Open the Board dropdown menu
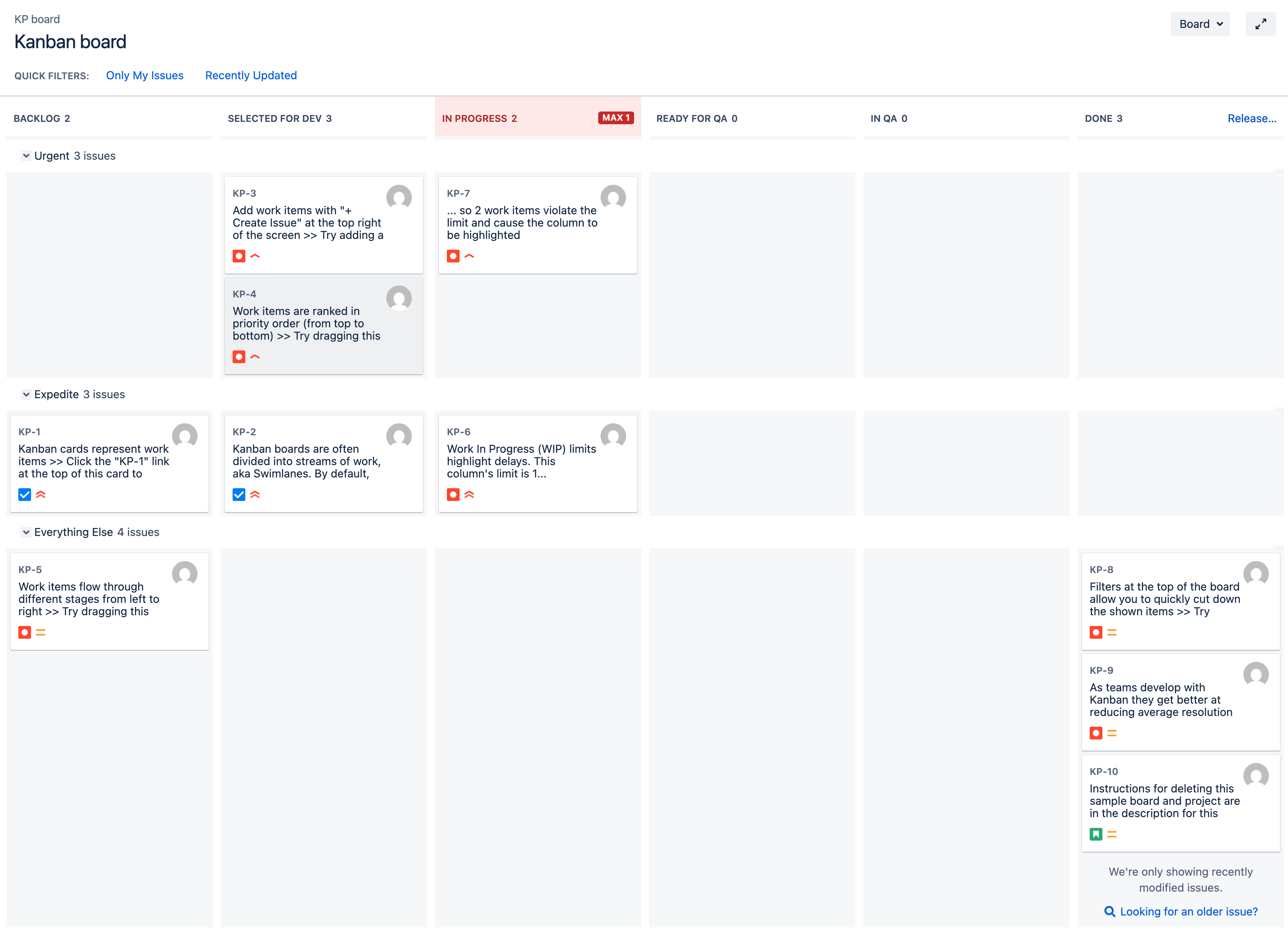Viewport: 1288px width, 935px height. (x=1200, y=24)
